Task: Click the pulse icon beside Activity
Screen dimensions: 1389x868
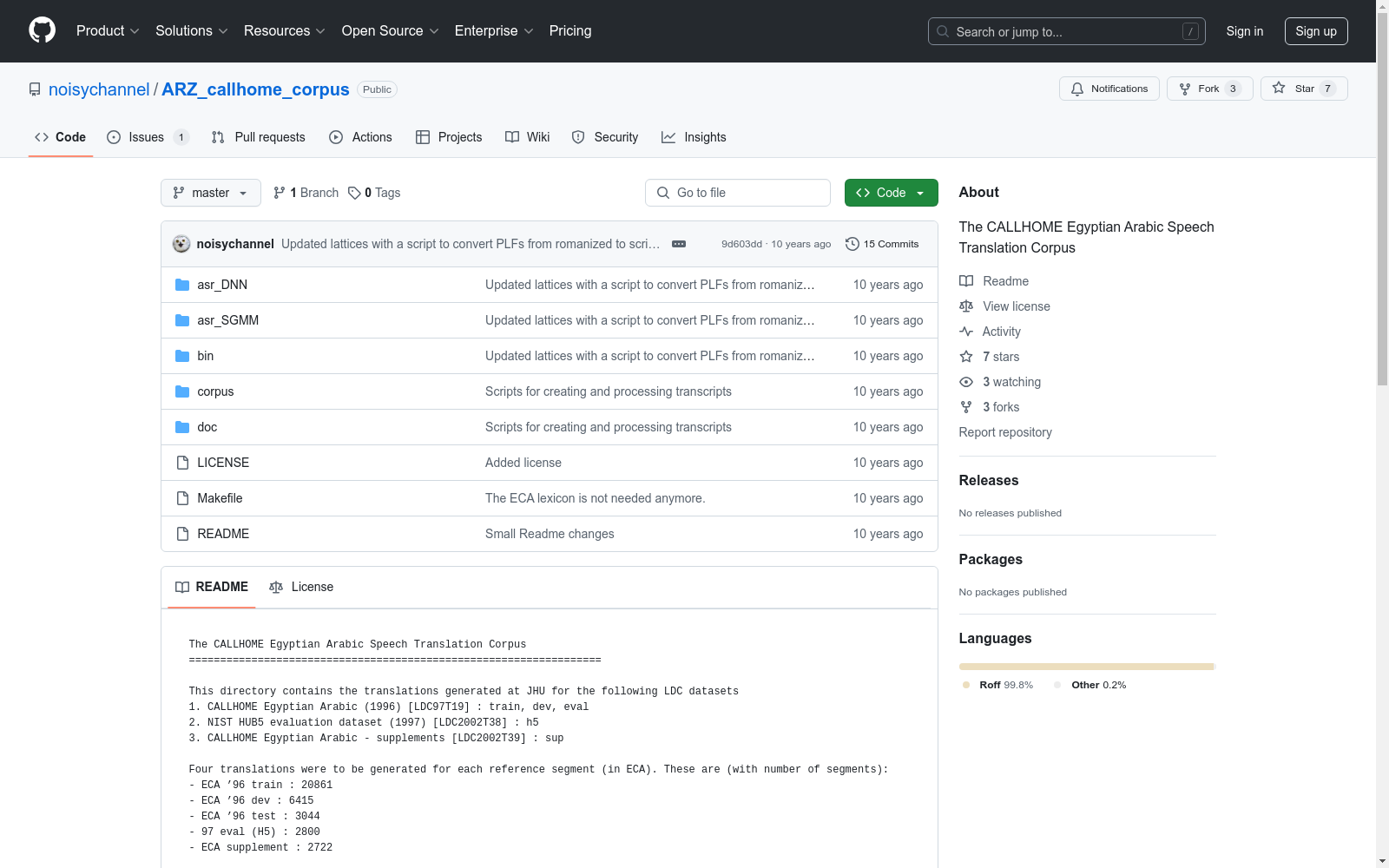Action: (966, 332)
